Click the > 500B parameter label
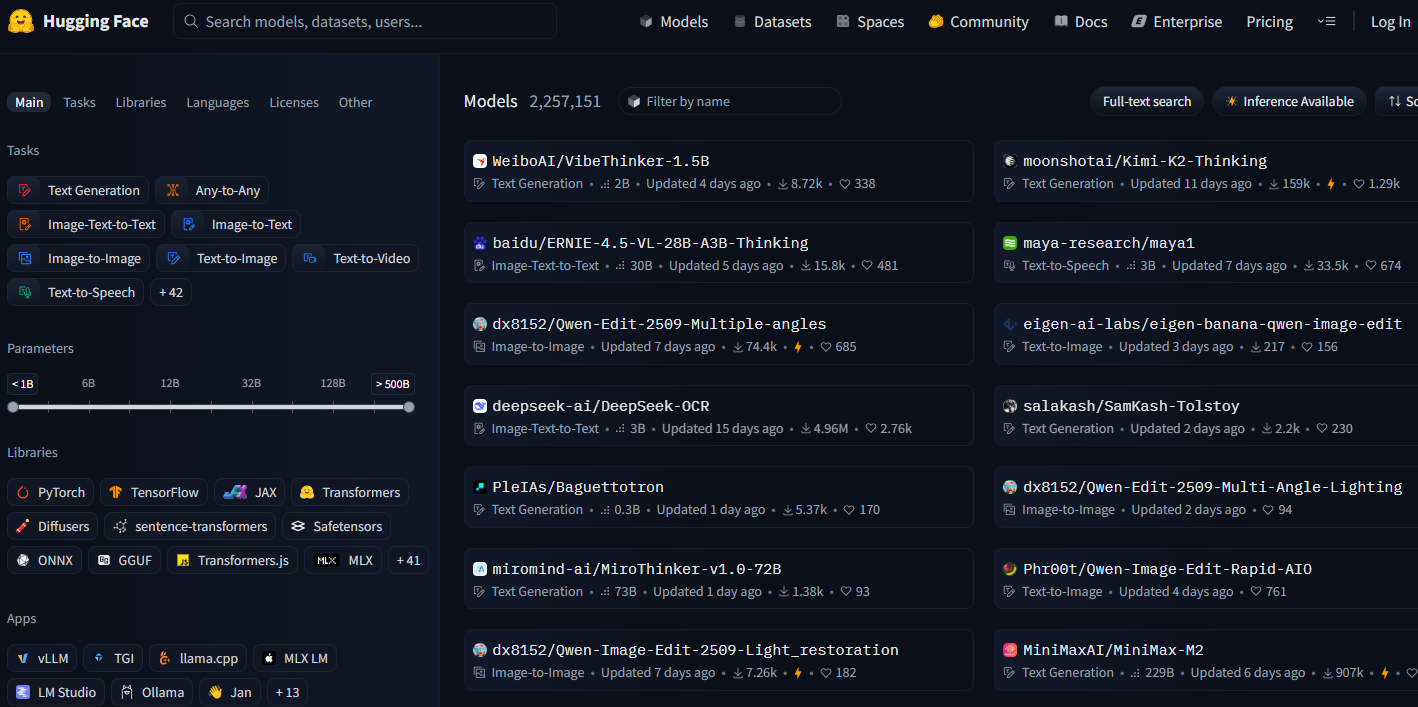The width and height of the screenshot is (1418, 707). (393, 383)
